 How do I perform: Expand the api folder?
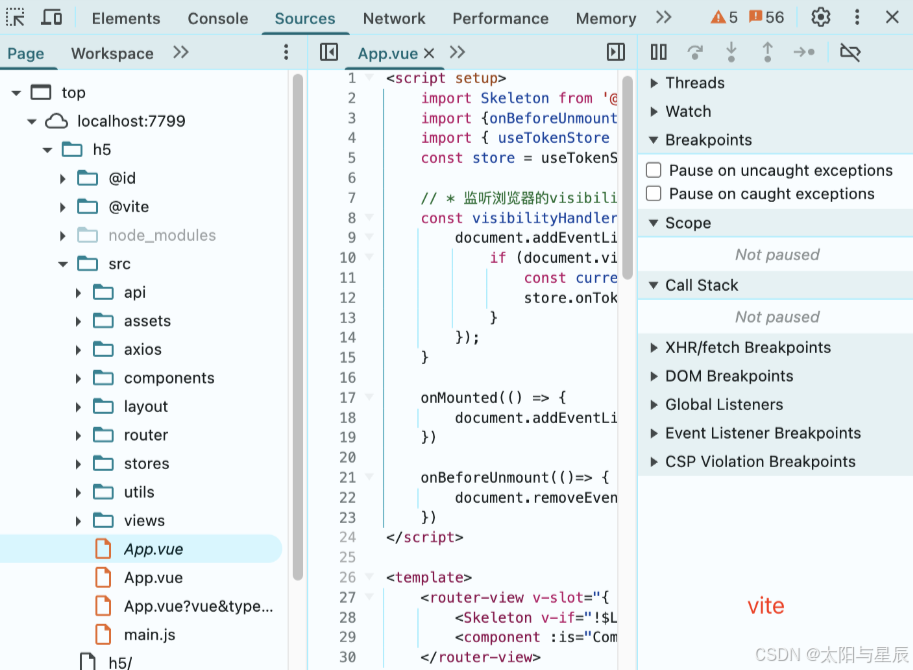click(x=79, y=292)
